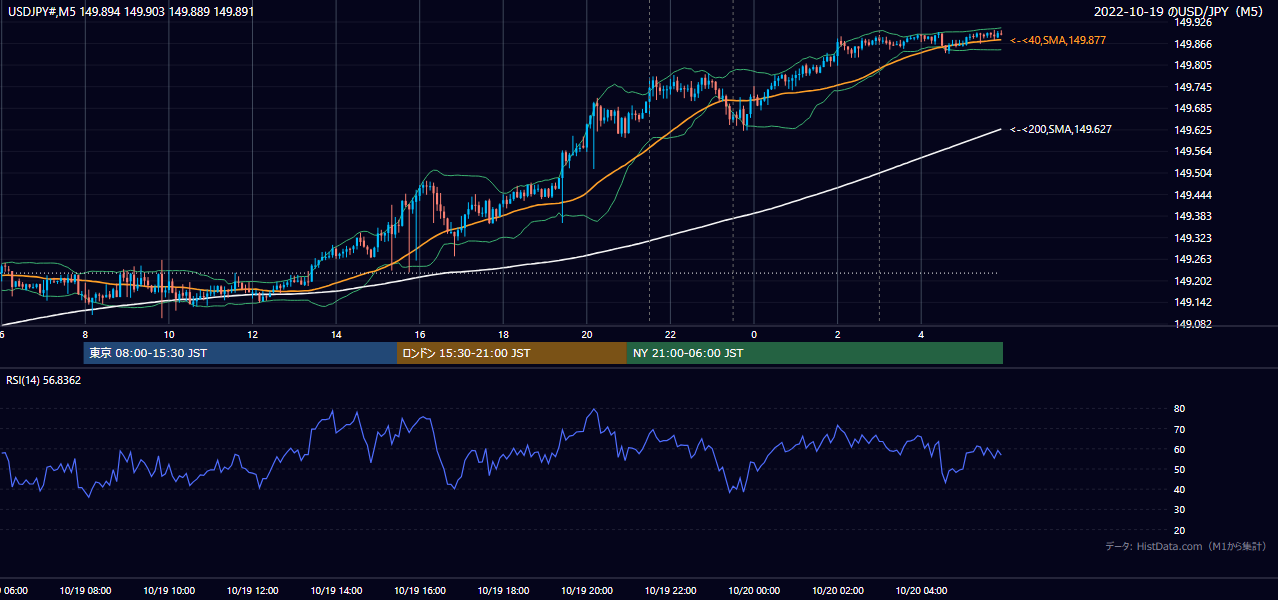Click the ロンドン 15:30-21:00 JST session bar
The width and height of the screenshot is (1278, 600).
(x=512, y=353)
